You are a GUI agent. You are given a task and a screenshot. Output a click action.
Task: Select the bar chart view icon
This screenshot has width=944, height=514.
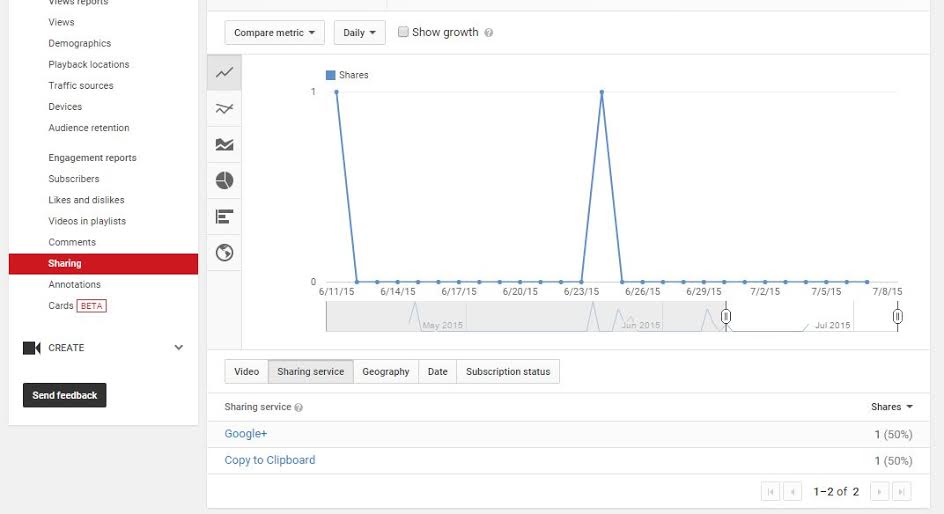click(225, 217)
